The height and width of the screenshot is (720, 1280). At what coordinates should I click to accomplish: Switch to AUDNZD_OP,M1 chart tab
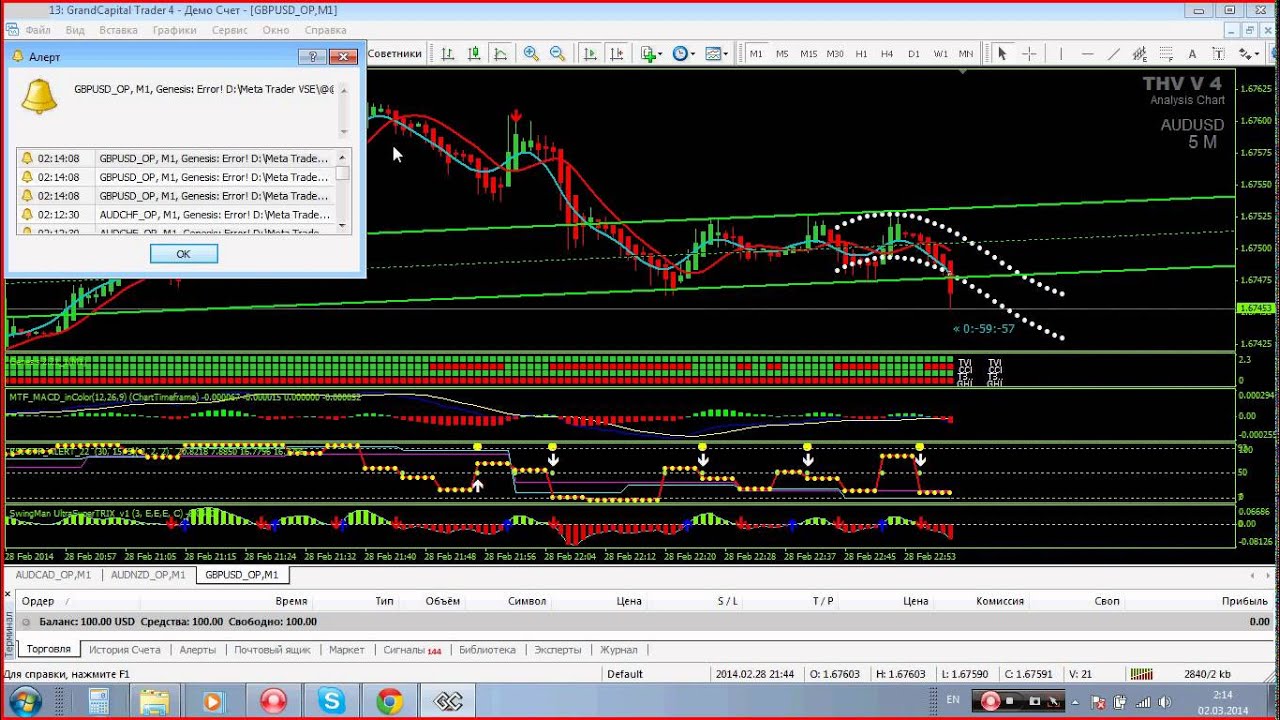pyautogui.click(x=148, y=575)
